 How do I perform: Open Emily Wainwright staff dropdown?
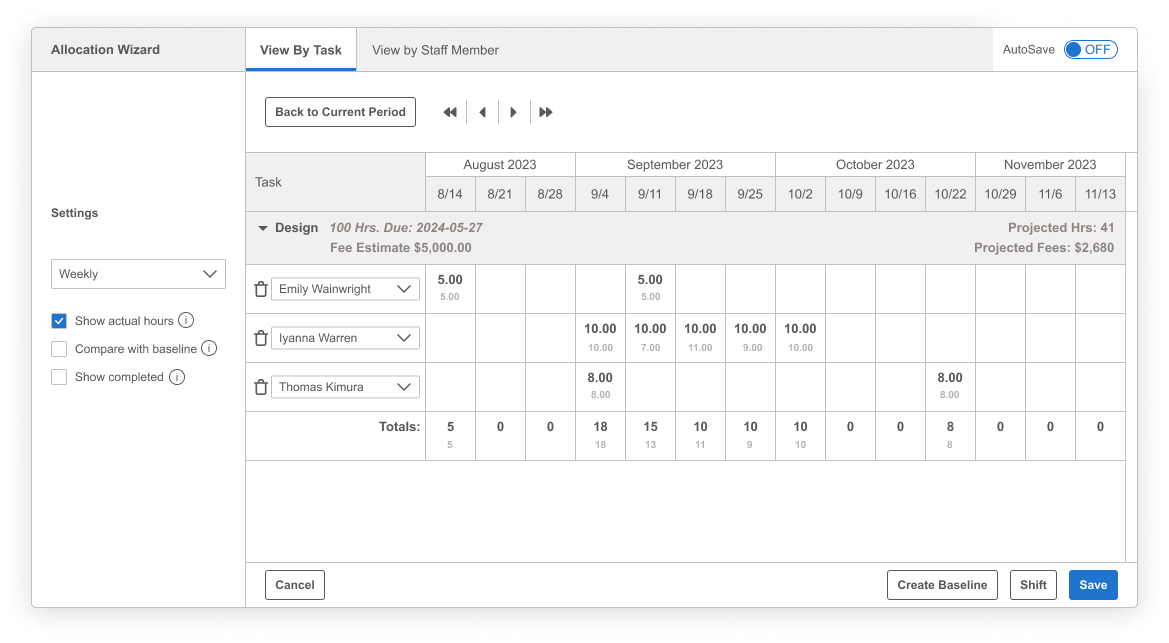tap(345, 289)
